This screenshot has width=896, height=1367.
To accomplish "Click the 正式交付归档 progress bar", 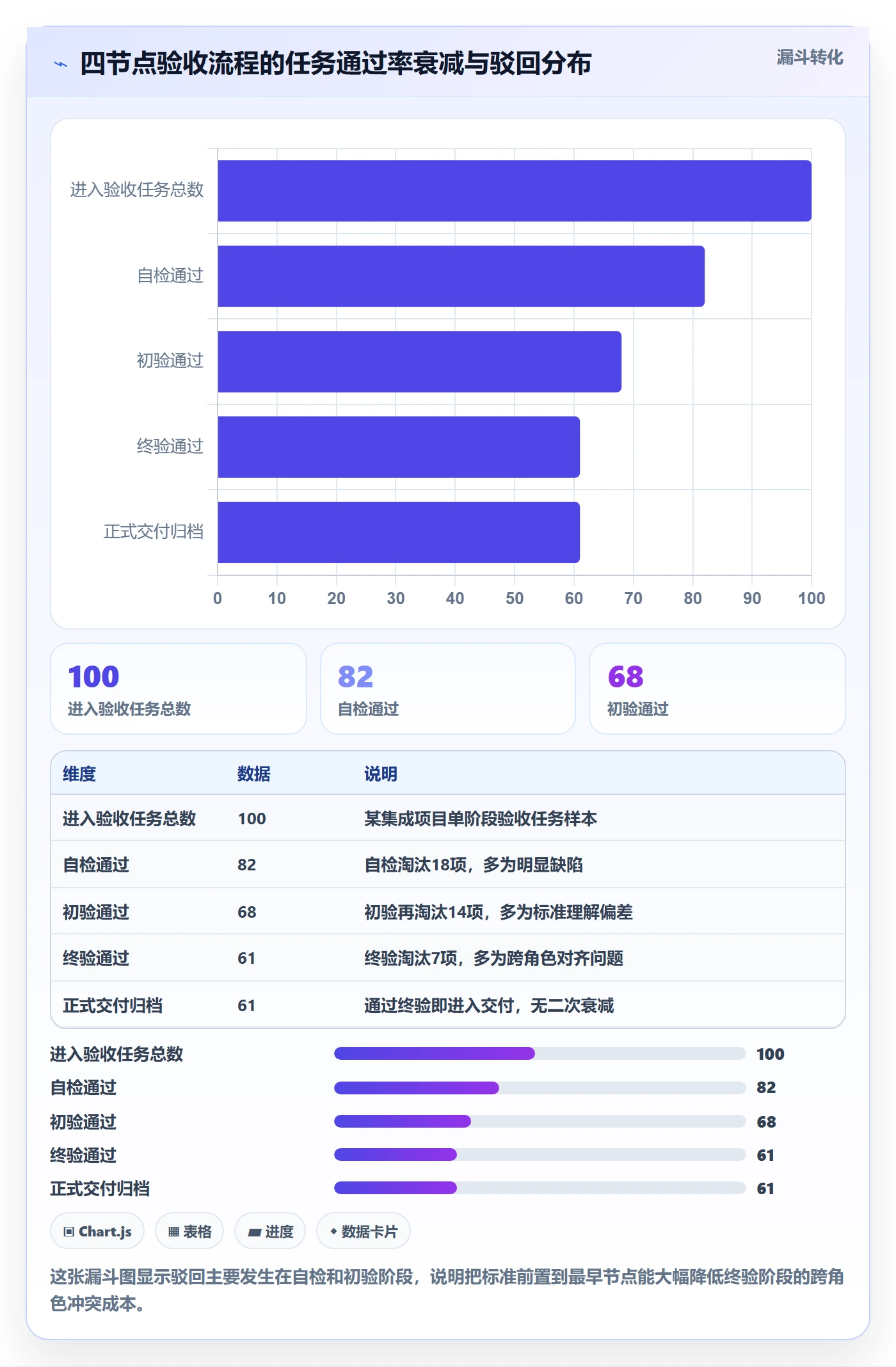I will tap(540, 1188).
